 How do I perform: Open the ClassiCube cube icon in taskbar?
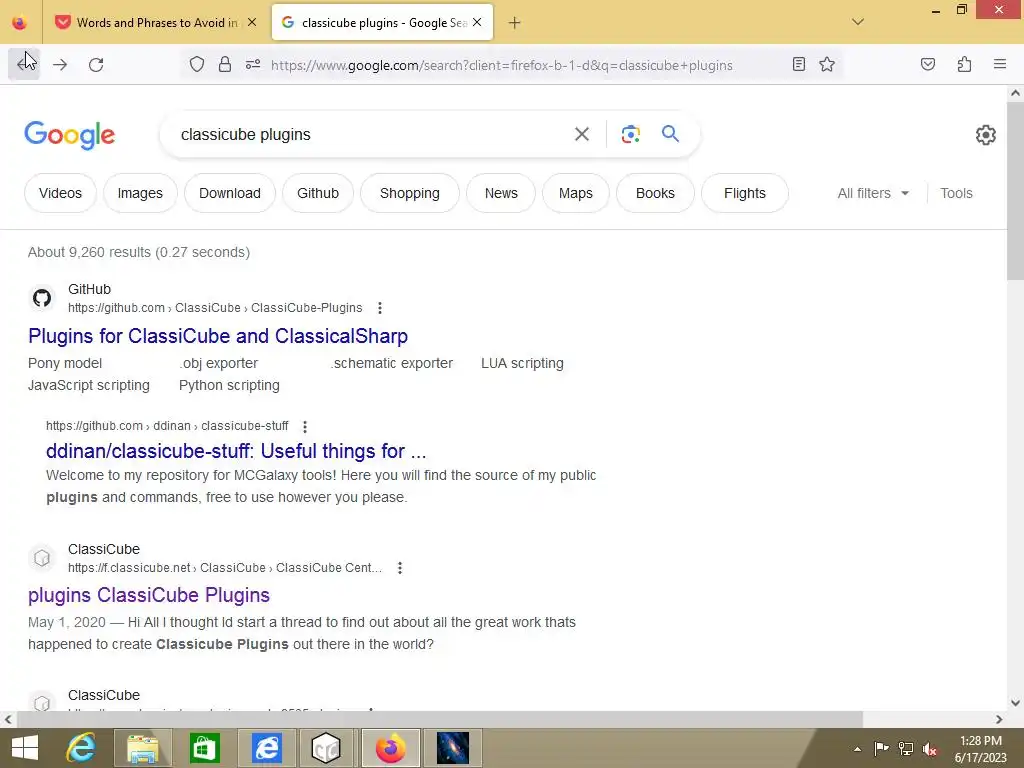[326, 748]
